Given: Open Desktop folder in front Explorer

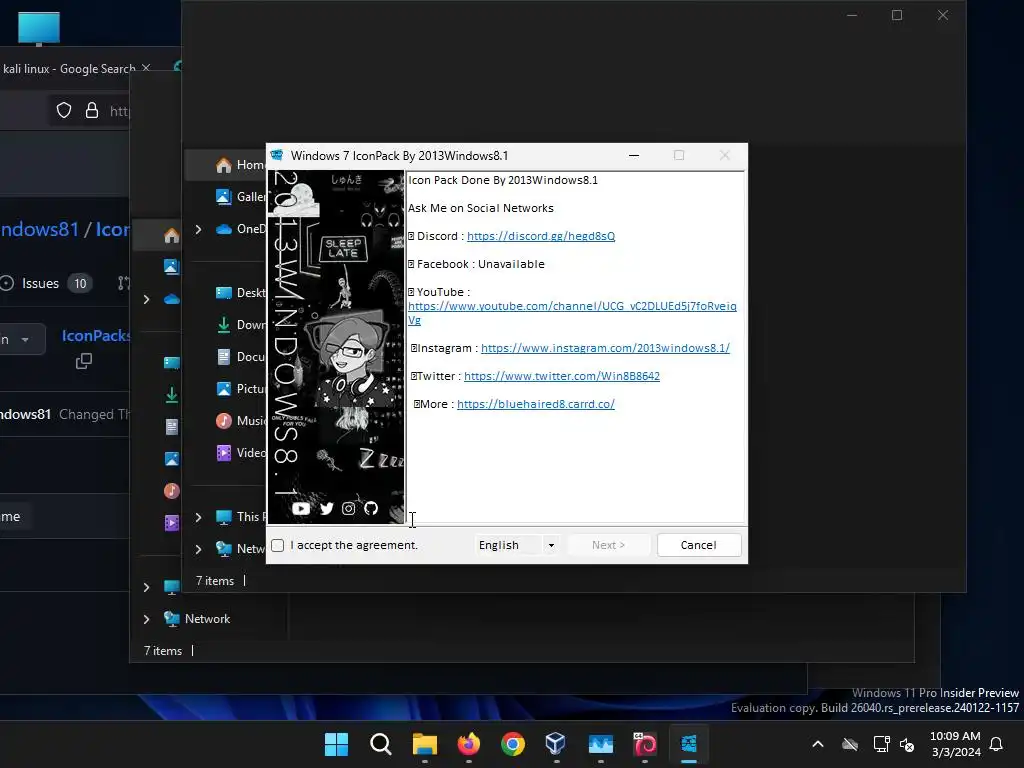Looking at the screenshot, I should [239, 293].
